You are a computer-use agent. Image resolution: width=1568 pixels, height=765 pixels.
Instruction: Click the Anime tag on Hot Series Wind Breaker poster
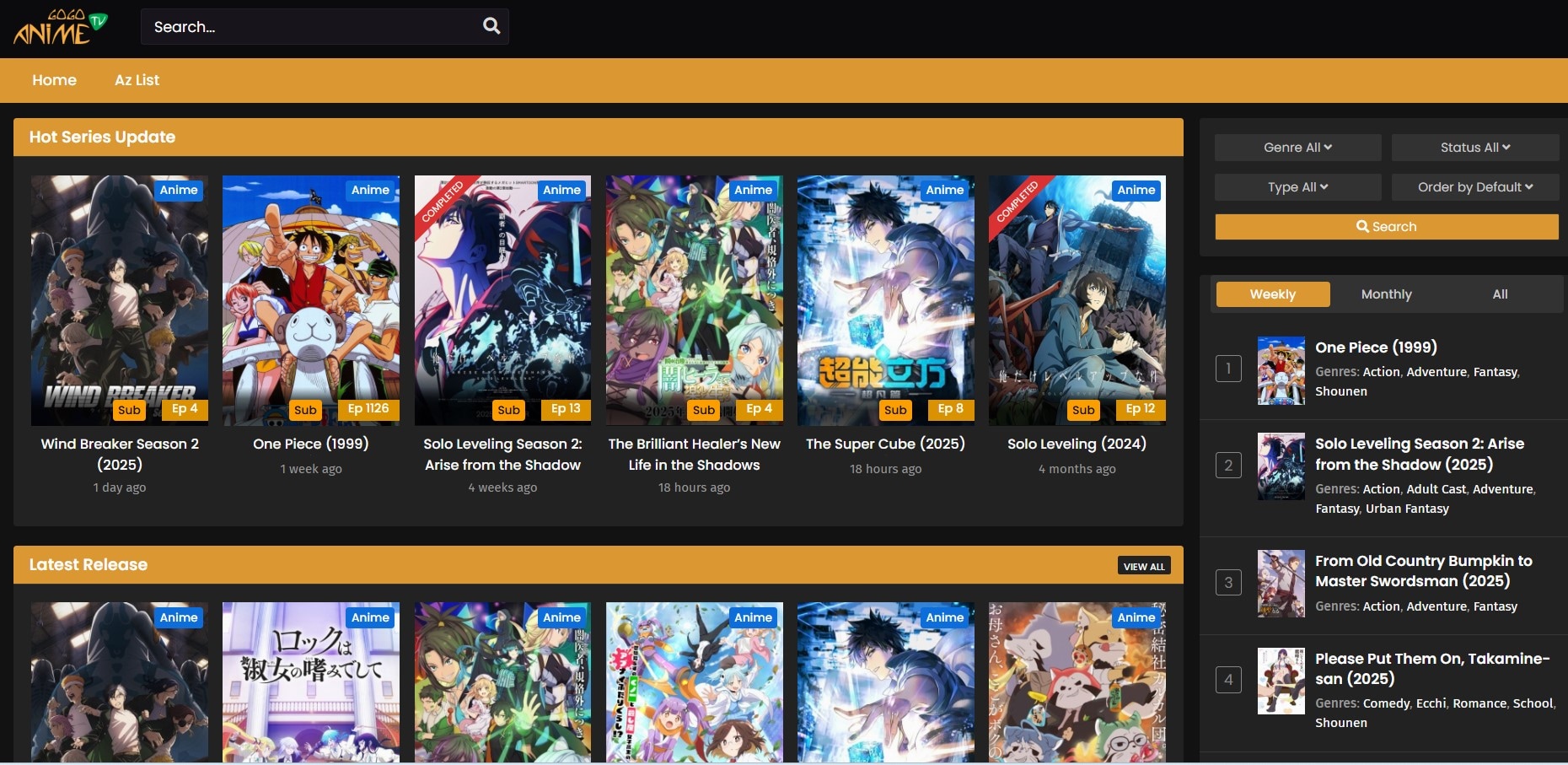[x=179, y=191]
